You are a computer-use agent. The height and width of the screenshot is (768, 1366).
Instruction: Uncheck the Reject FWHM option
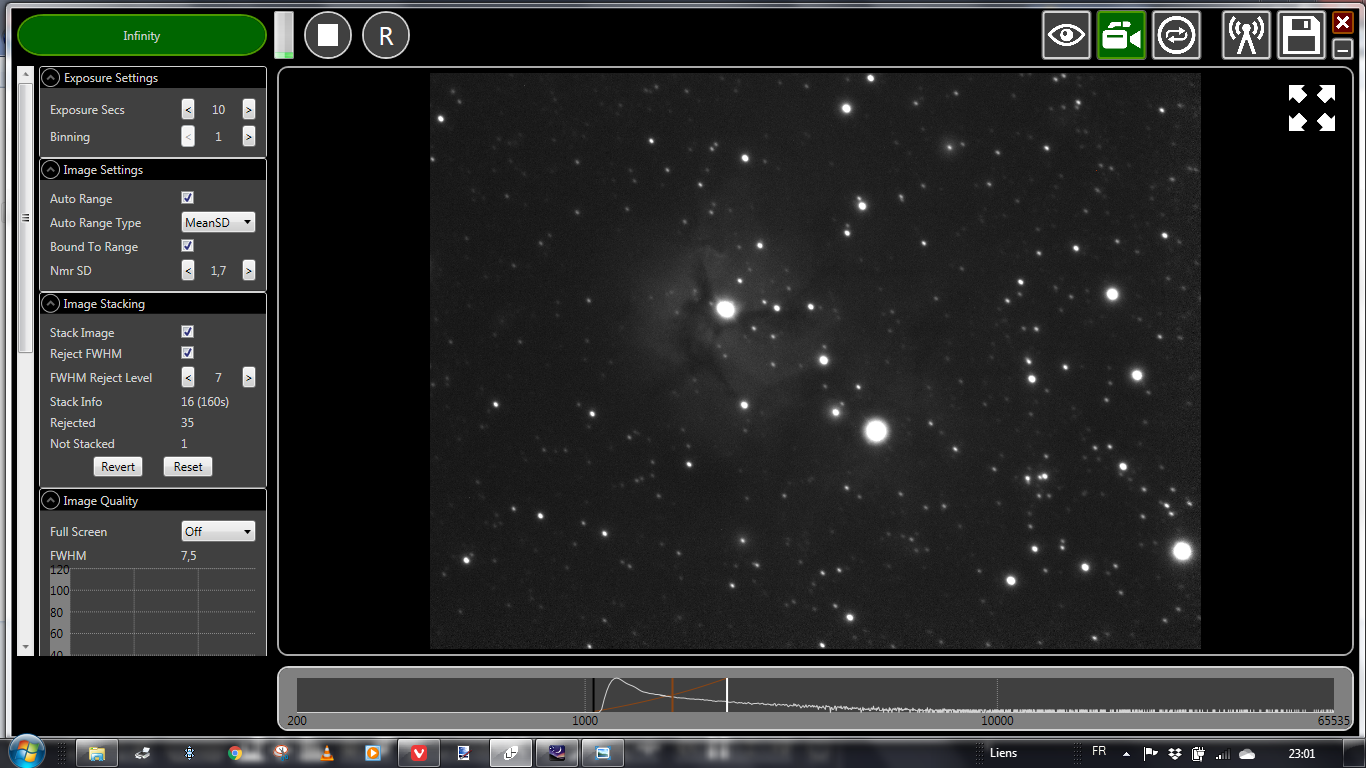point(187,352)
